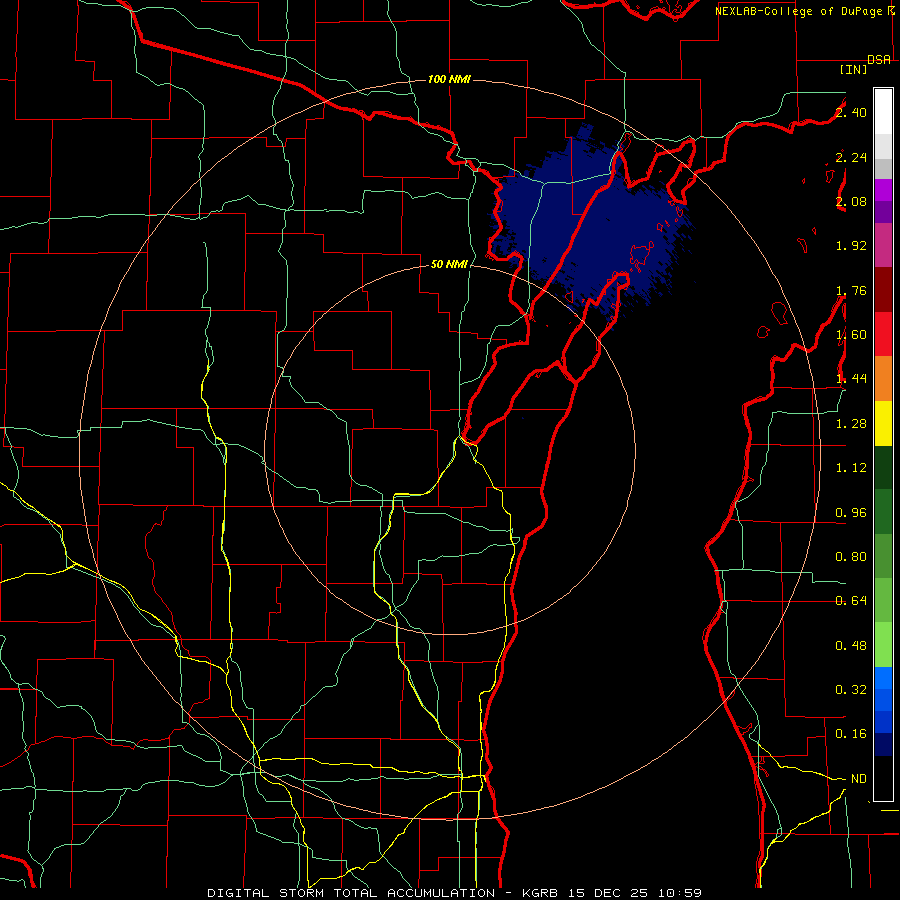
Task: Click the 1.60 legend value
Action: 851,335
